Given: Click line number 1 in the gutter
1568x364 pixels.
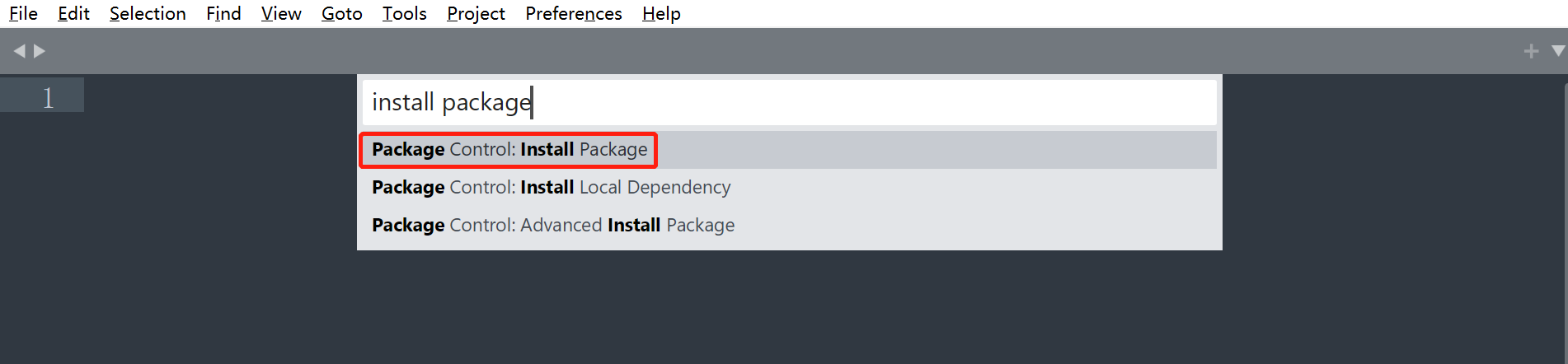Looking at the screenshot, I should click(48, 97).
